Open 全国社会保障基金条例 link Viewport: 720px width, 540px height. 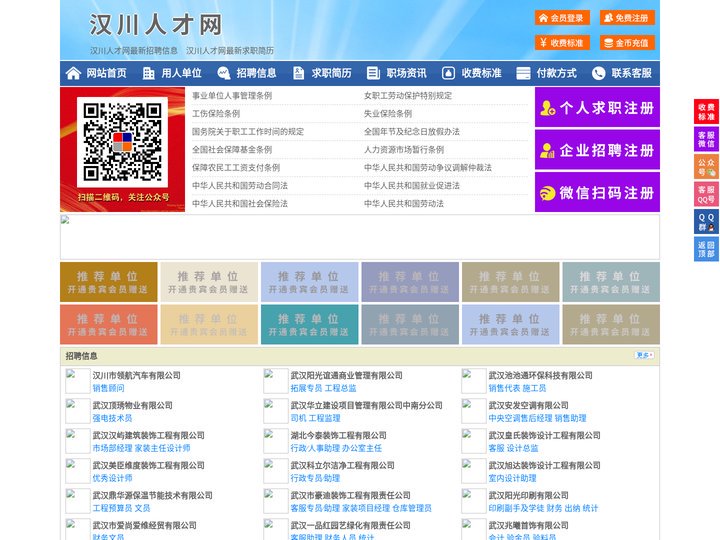[x=232, y=150]
